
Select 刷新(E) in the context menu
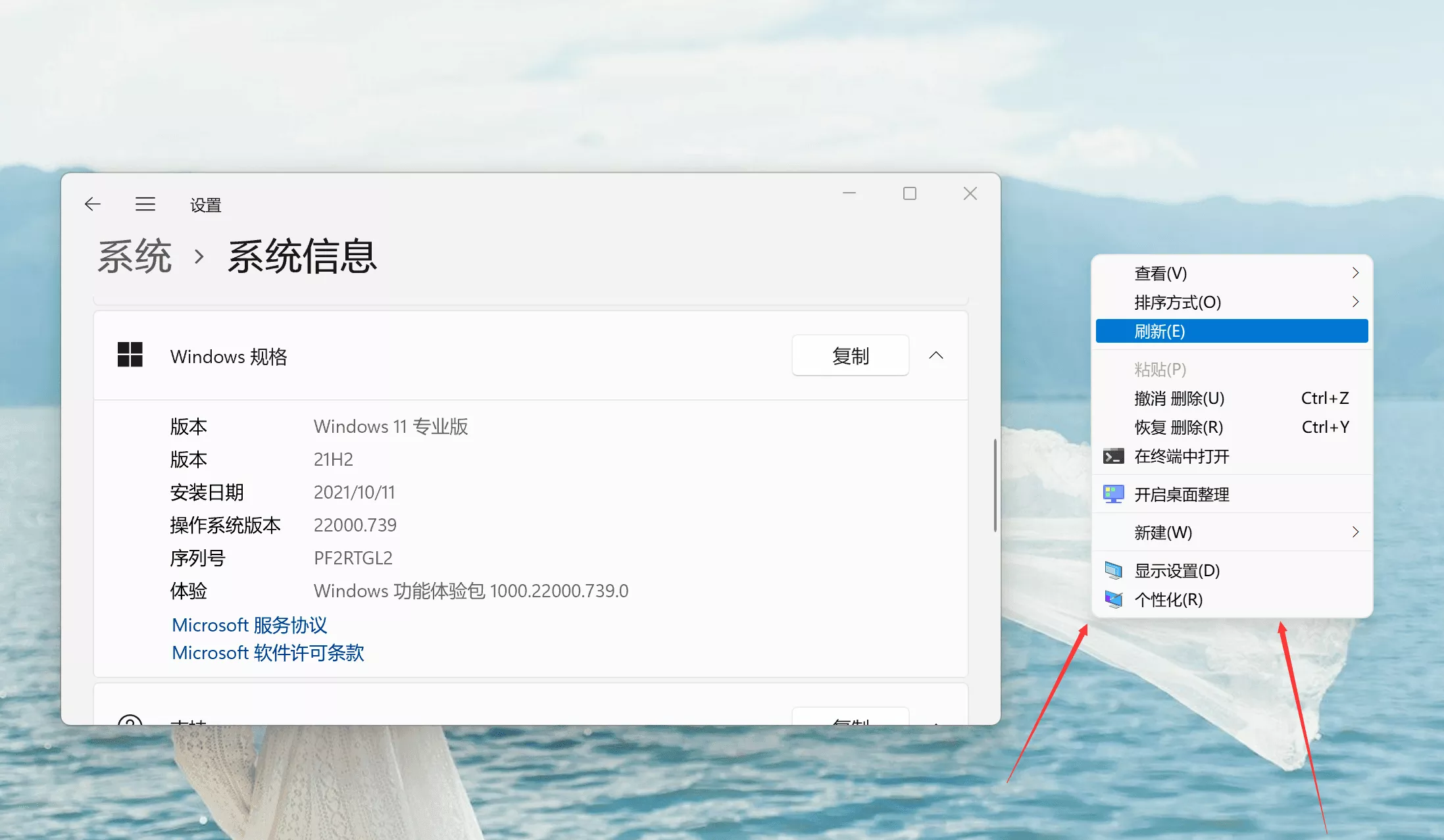[x=1232, y=331]
